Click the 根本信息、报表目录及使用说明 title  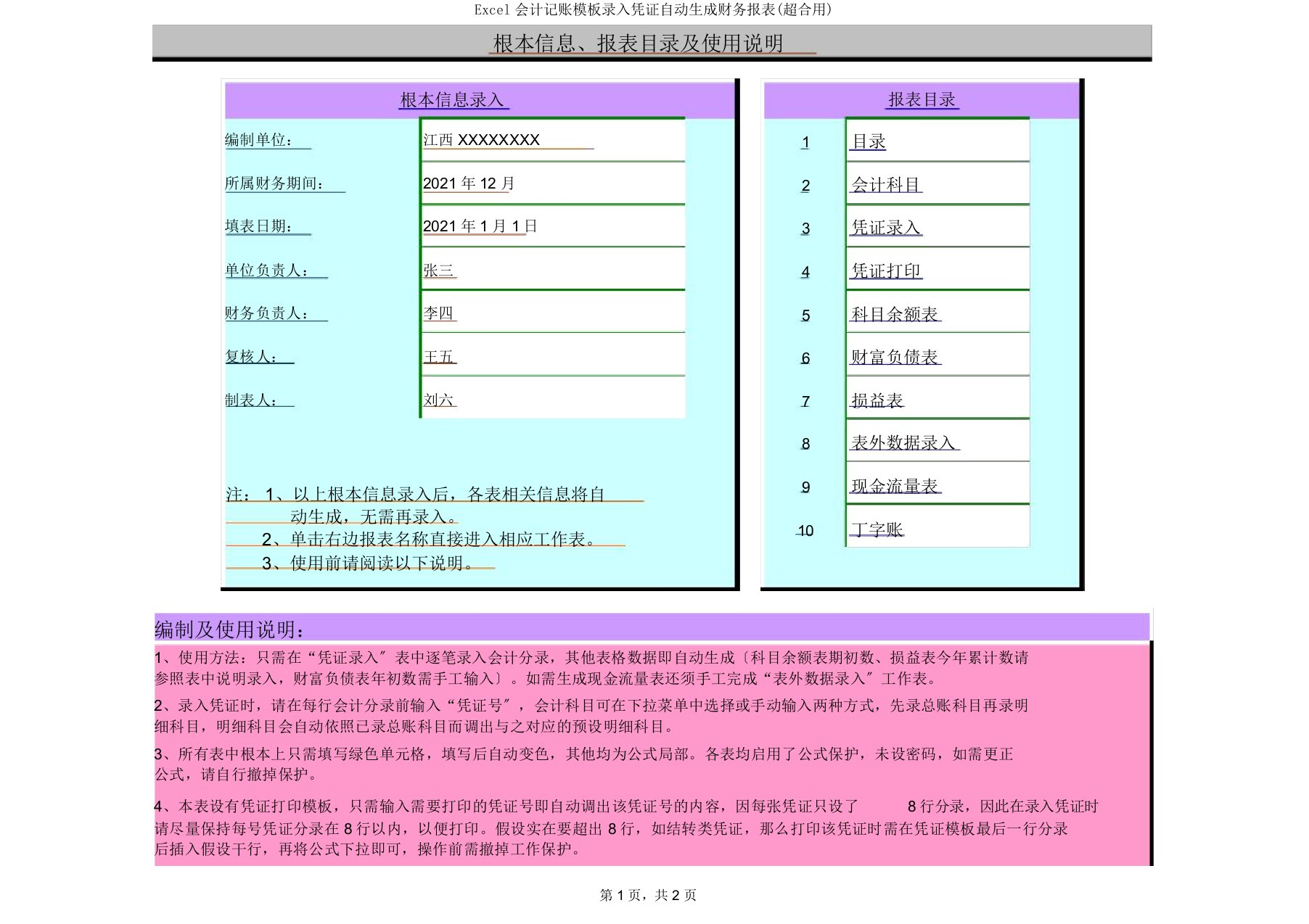click(x=639, y=44)
